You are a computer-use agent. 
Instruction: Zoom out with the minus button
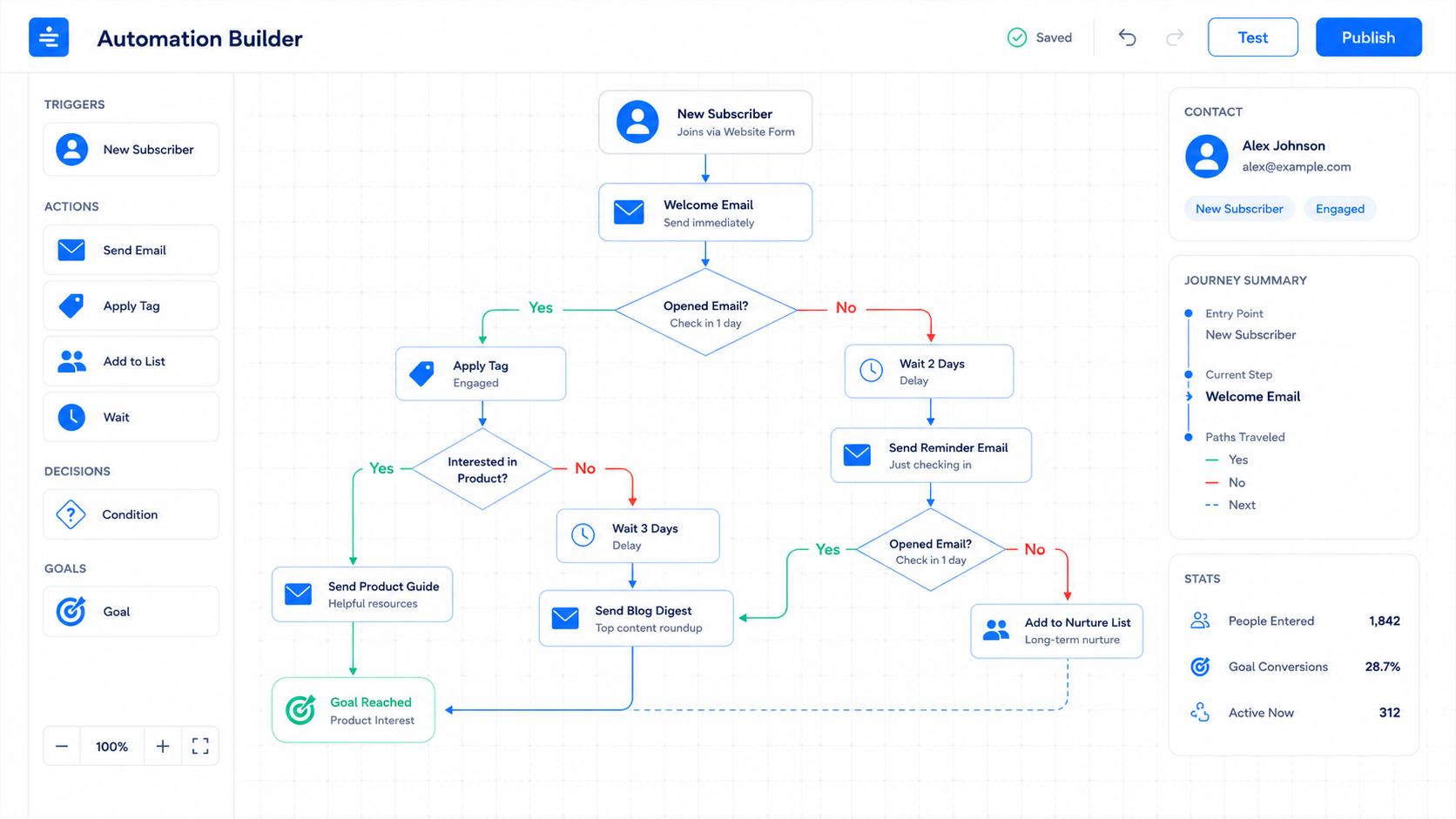click(62, 746)
